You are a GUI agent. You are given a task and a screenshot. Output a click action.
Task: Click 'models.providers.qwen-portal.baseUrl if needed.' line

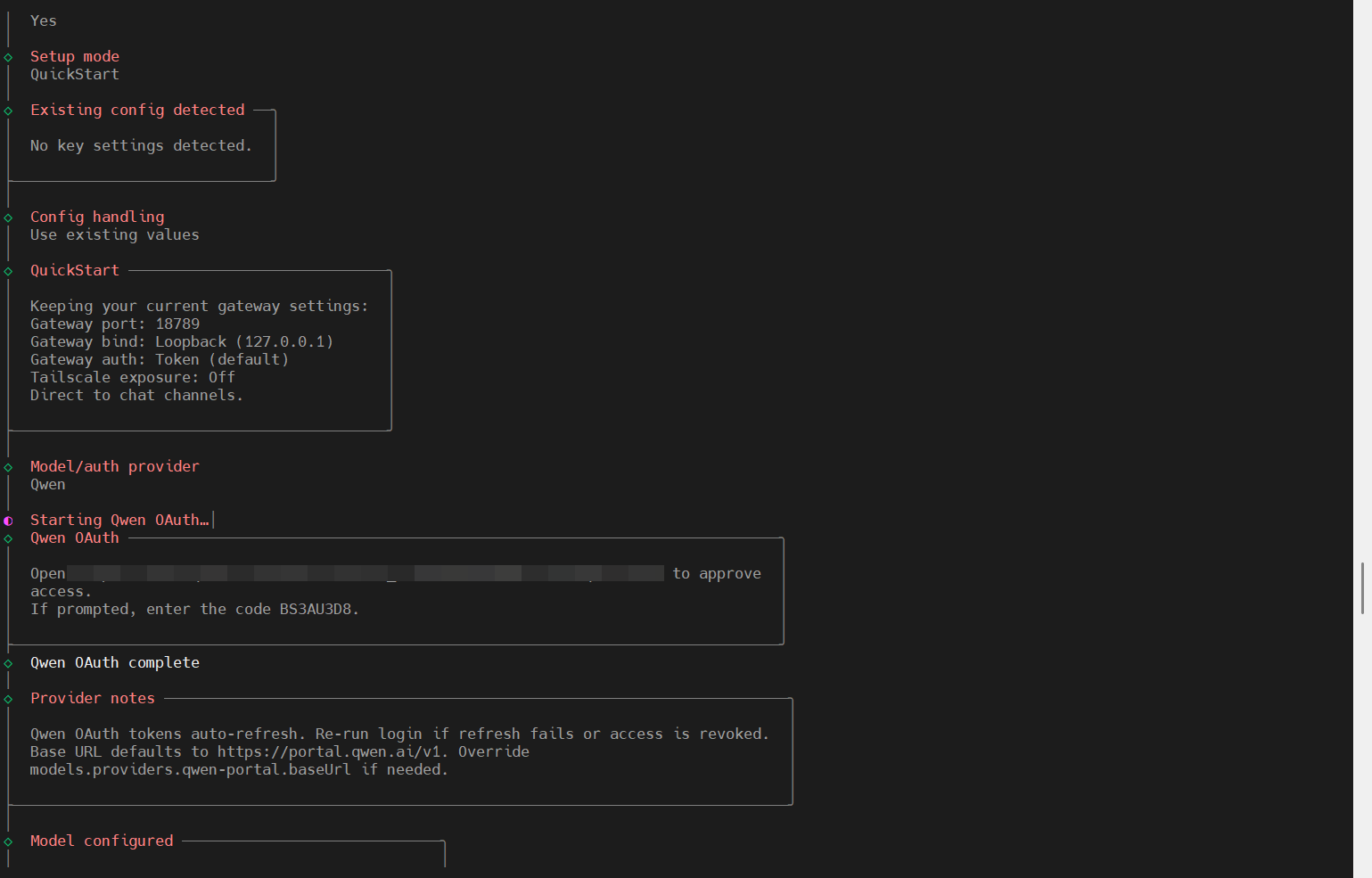(239, 769)
